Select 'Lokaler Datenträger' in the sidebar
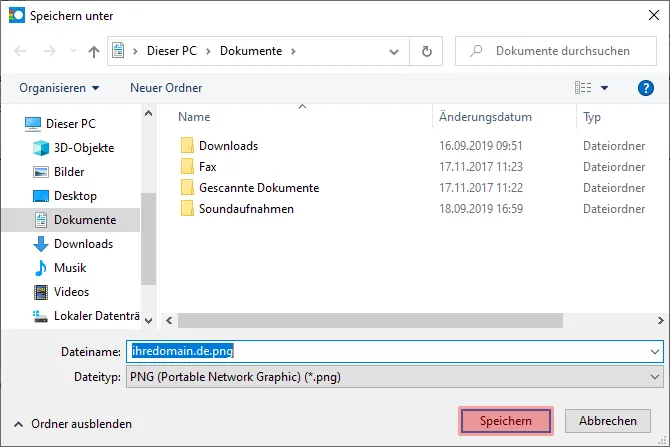Screen dimensions: 670x447 [x=97, y=315]
